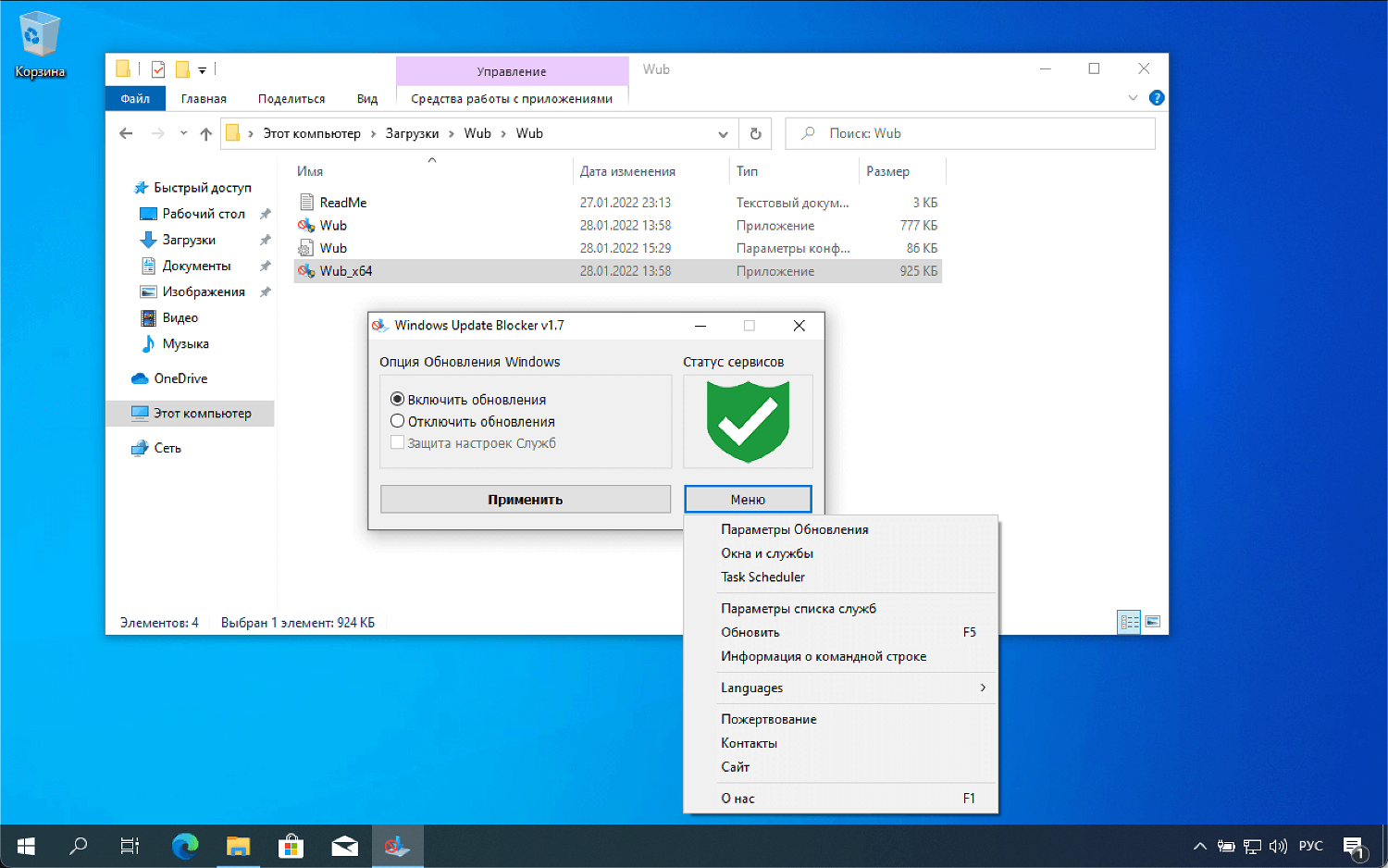This screenshot has width=1388, height=868.
Task: Open File Explorer taskbar icon
Action: 239,846
